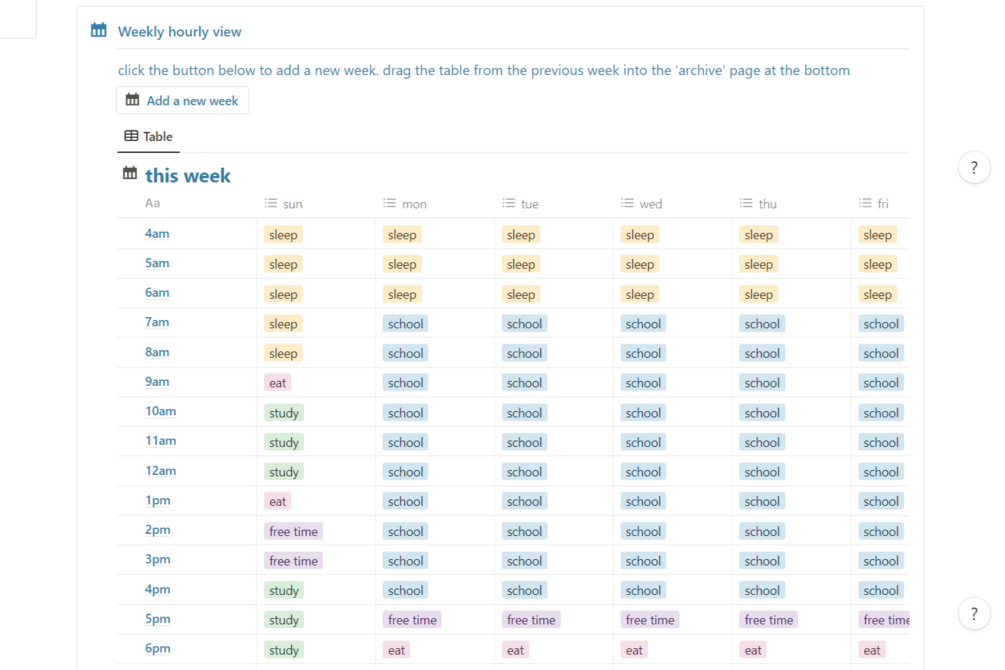Click the calendar icon beside Weekly hourly view

(98, 30)
